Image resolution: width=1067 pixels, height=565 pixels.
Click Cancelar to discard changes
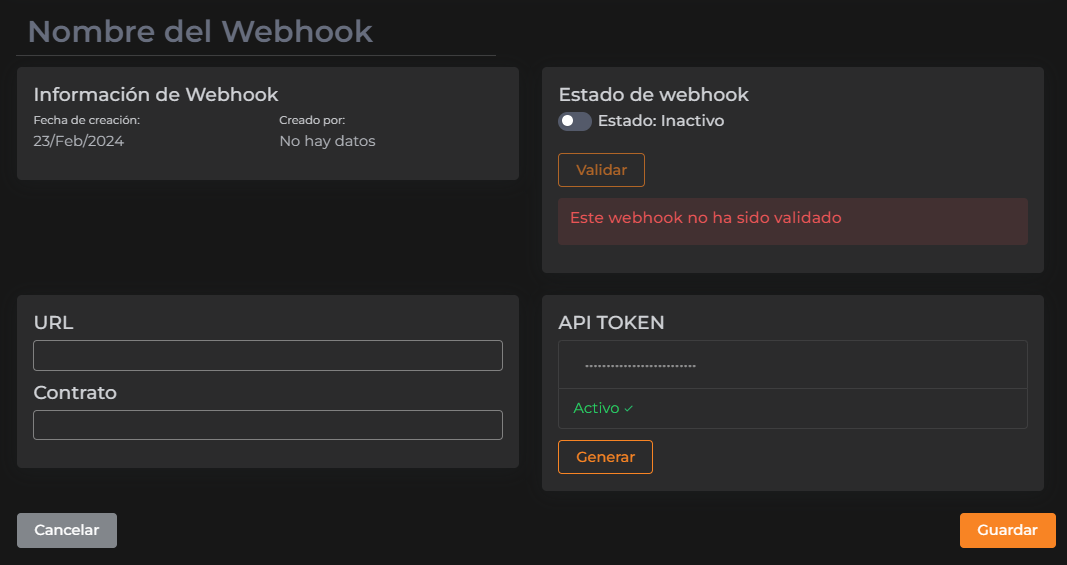pyautogui.click(x=67, y=530)
